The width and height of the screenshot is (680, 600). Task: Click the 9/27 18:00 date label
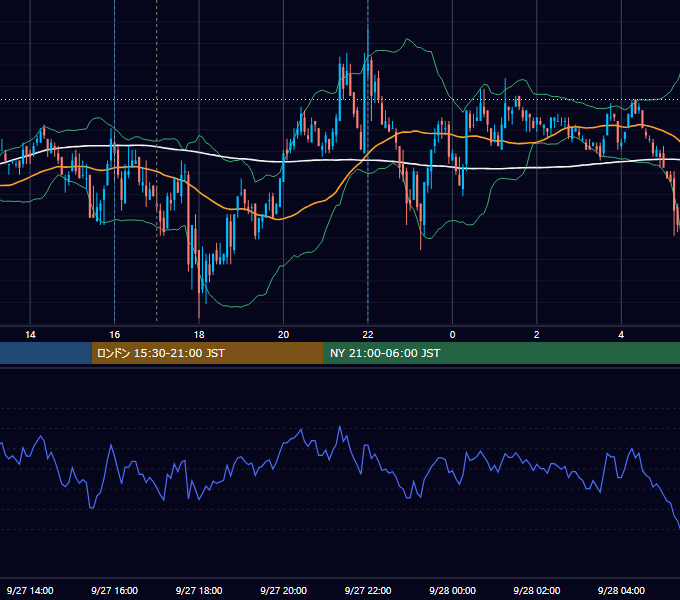click(199, 590)
